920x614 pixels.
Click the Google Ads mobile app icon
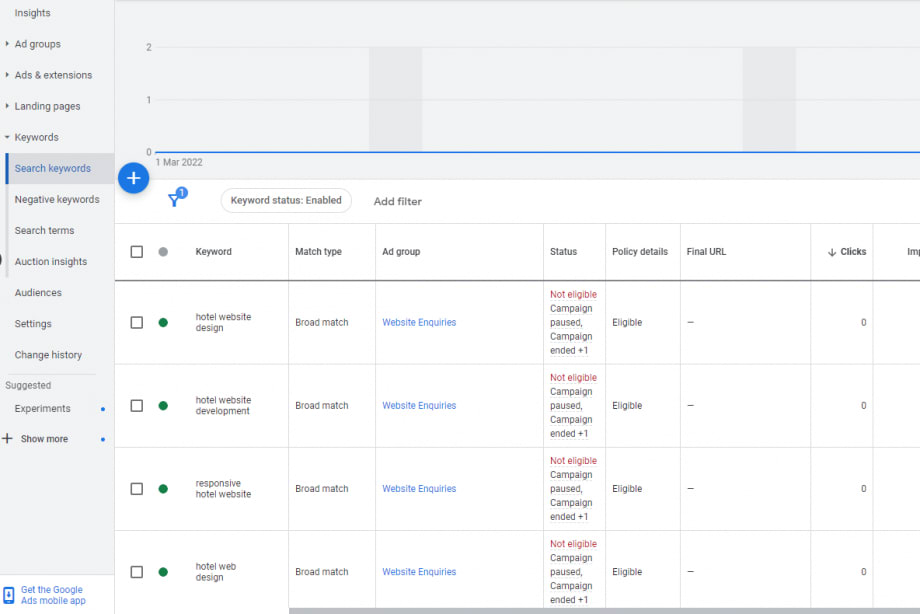(9, 595)
